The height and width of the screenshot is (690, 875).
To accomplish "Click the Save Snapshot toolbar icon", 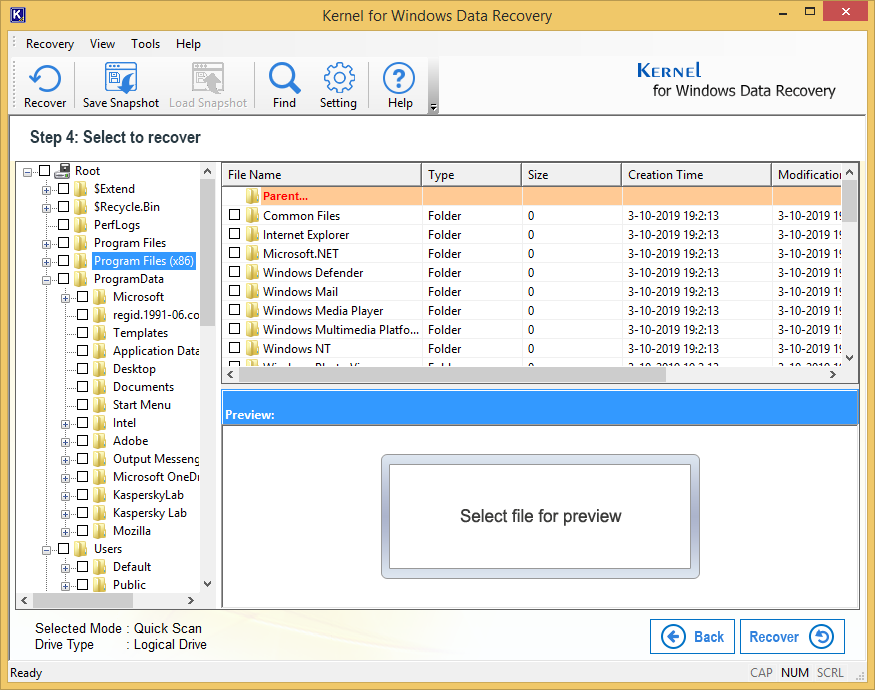I will [x=121, y=85].
